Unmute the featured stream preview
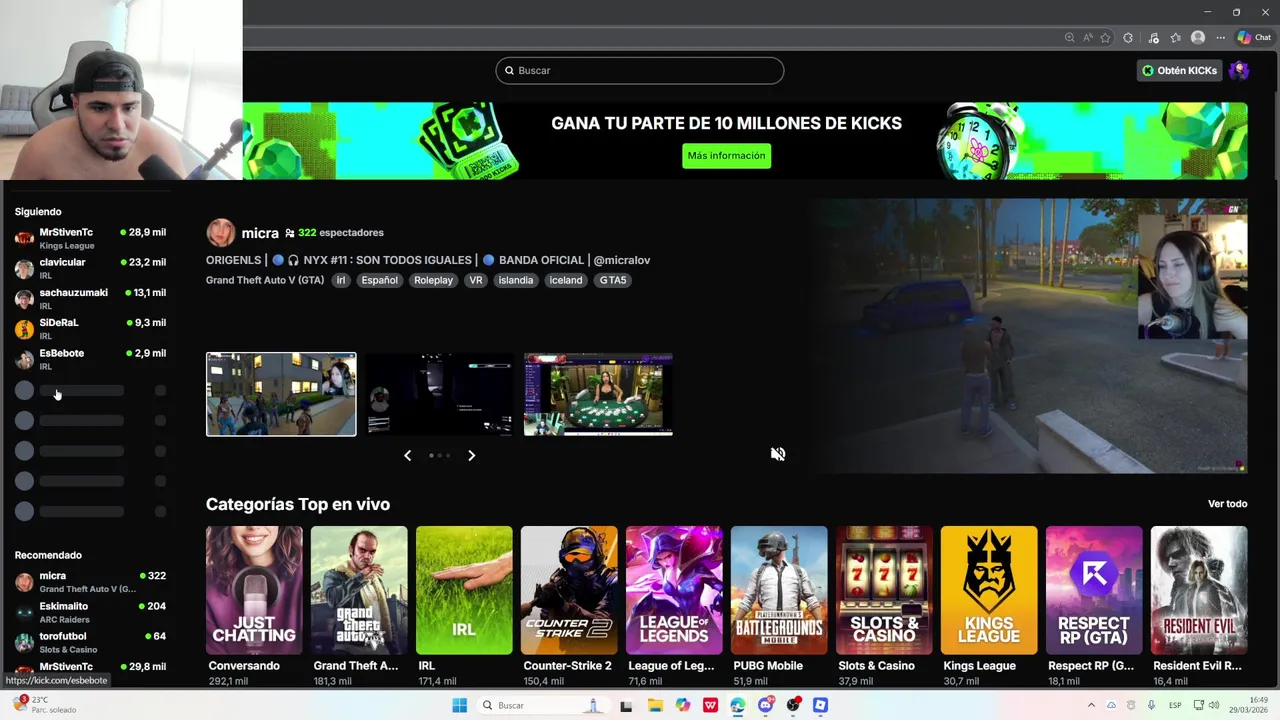This screenshot has width=1280, height=720. pos(778,454)
